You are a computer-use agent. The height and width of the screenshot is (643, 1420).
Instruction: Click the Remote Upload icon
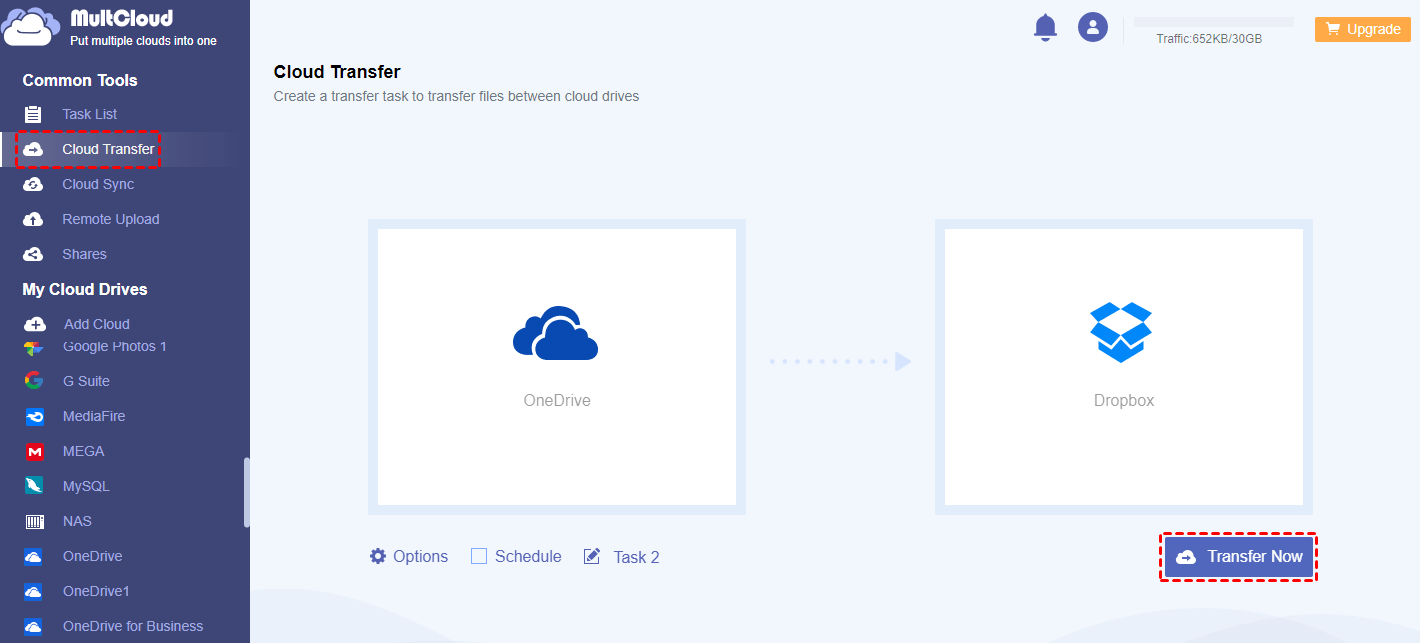tap(33, 219)
